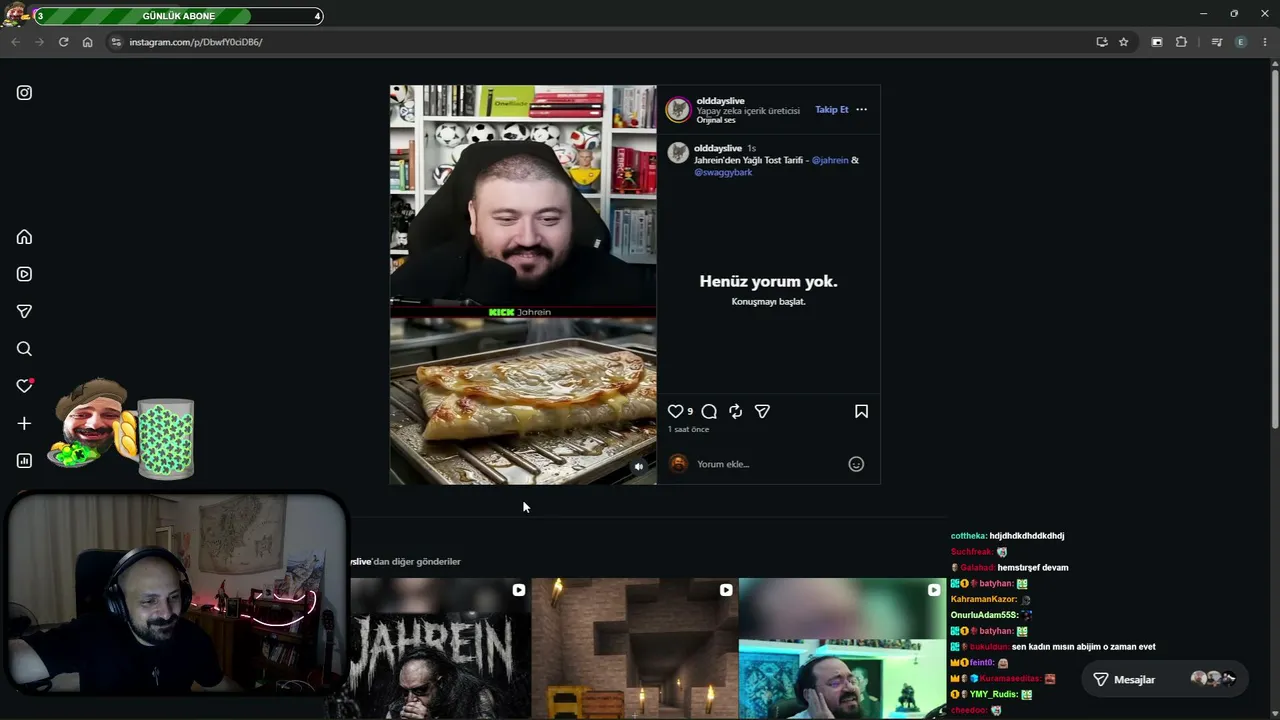Click the 'GÜNLÜK ABONE' progress bar
This screenshot has height=720, width=1280.
pyautogui.click(x=179, y=16)
